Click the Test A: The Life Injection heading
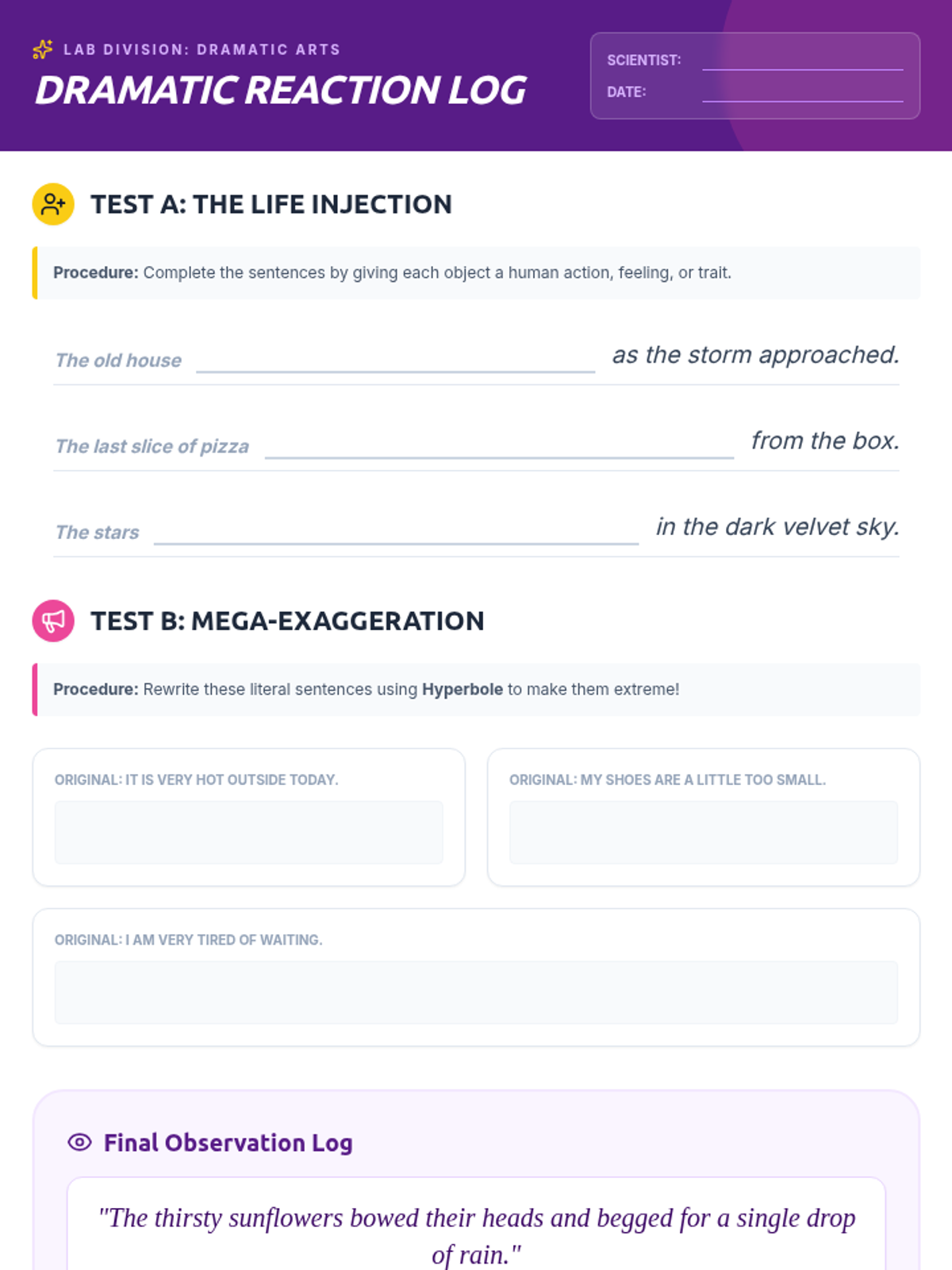Viewport: 952px width, 1270px height. pyautogui.click(x=271, y=204)
